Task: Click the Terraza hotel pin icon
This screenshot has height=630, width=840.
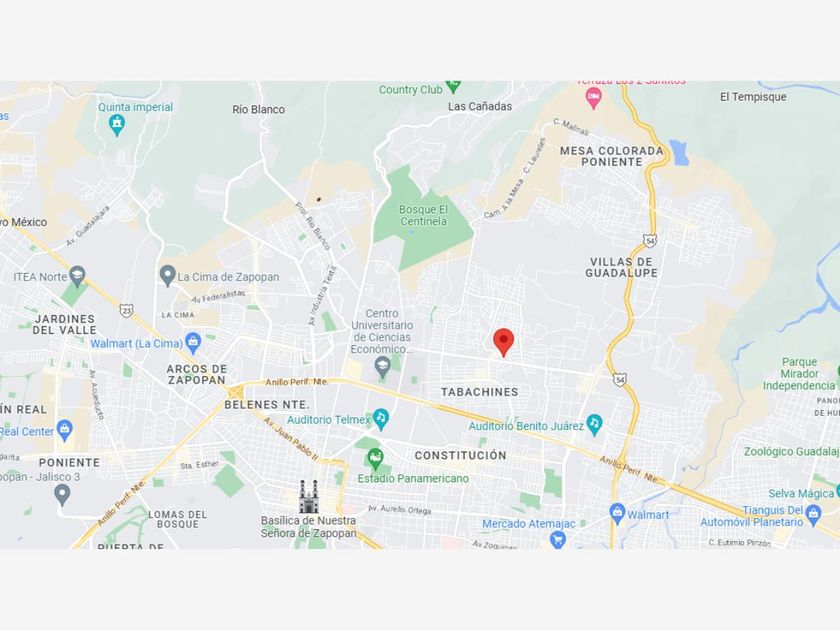Action: pos(593,98)
